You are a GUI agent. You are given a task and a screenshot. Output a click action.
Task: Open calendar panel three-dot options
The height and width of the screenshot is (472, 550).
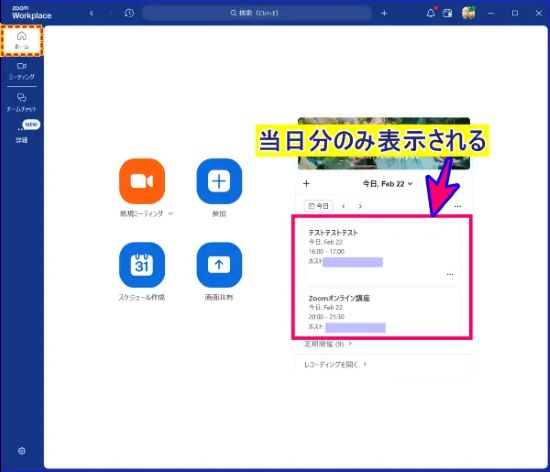(x=457, y=206)
